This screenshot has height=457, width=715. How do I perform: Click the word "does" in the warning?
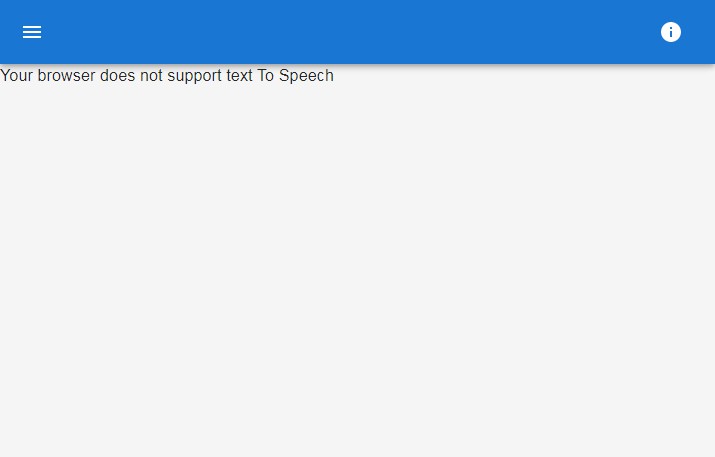coord(118,76)
